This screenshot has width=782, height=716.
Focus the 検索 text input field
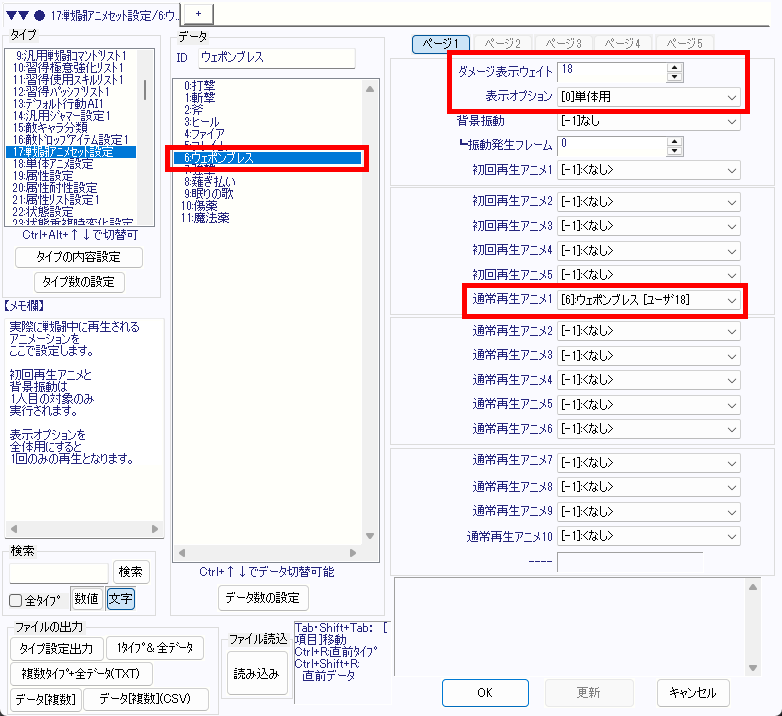[59, 572]
